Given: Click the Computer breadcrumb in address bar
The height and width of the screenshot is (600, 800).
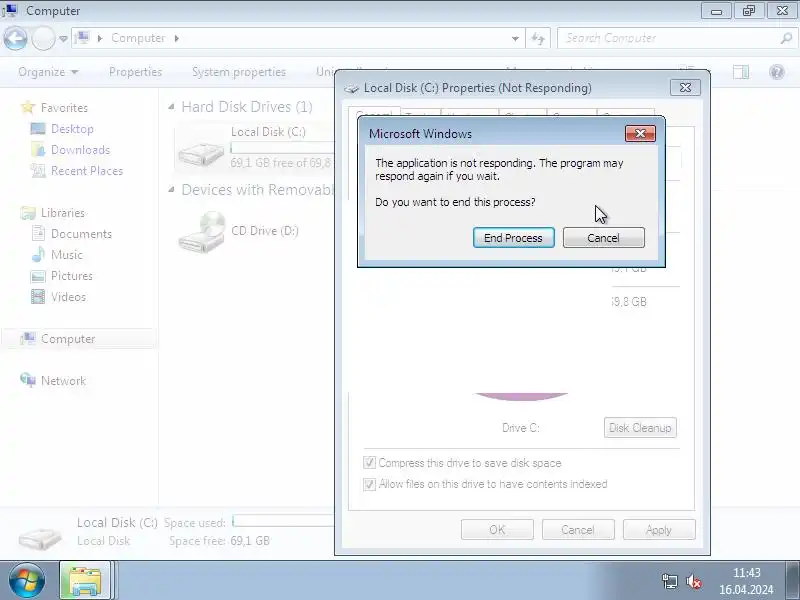Looking at the screenshot, I should pyautogui.click(x=138, y=38).
